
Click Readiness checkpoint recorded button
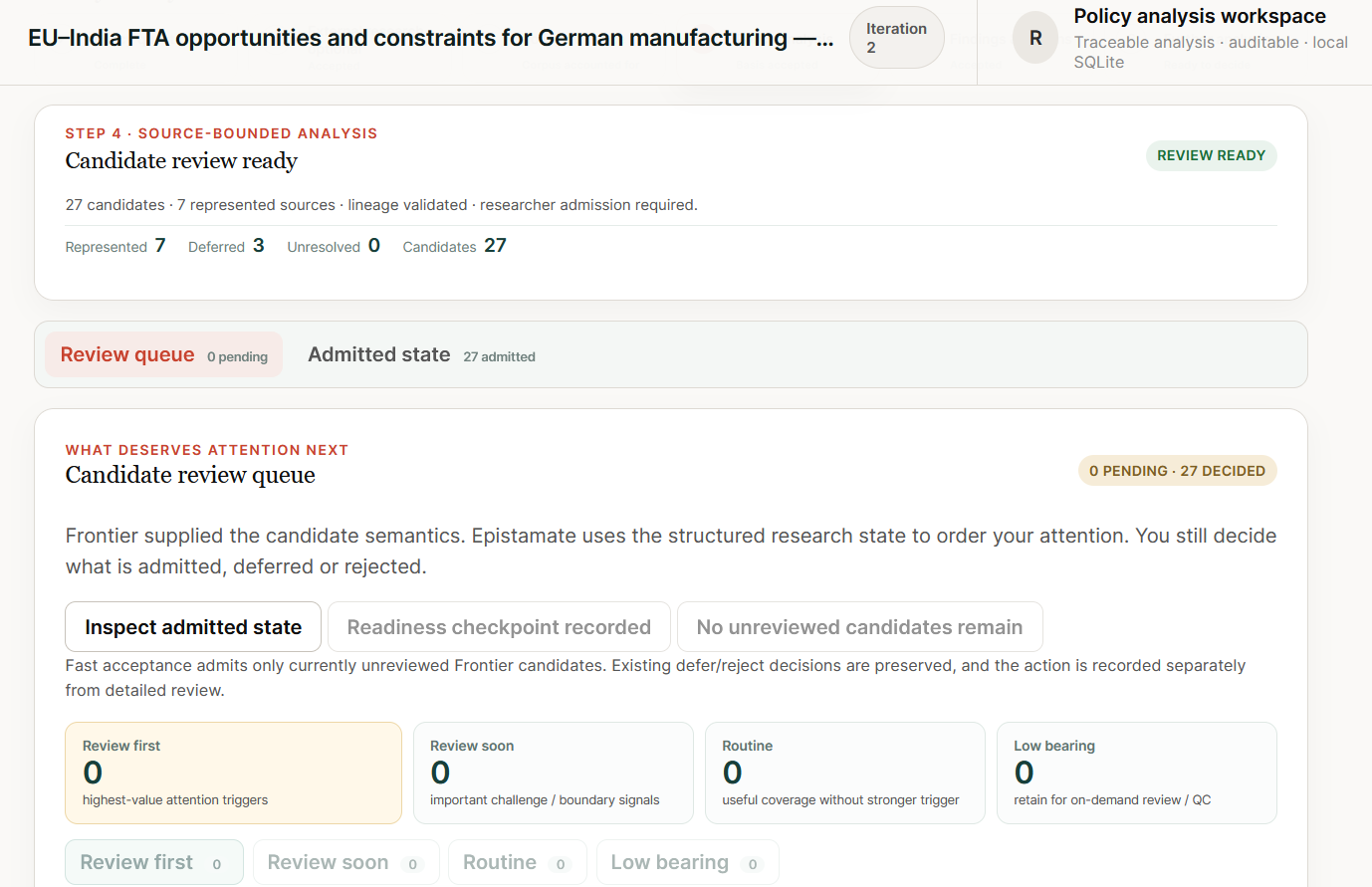(499, 627)
